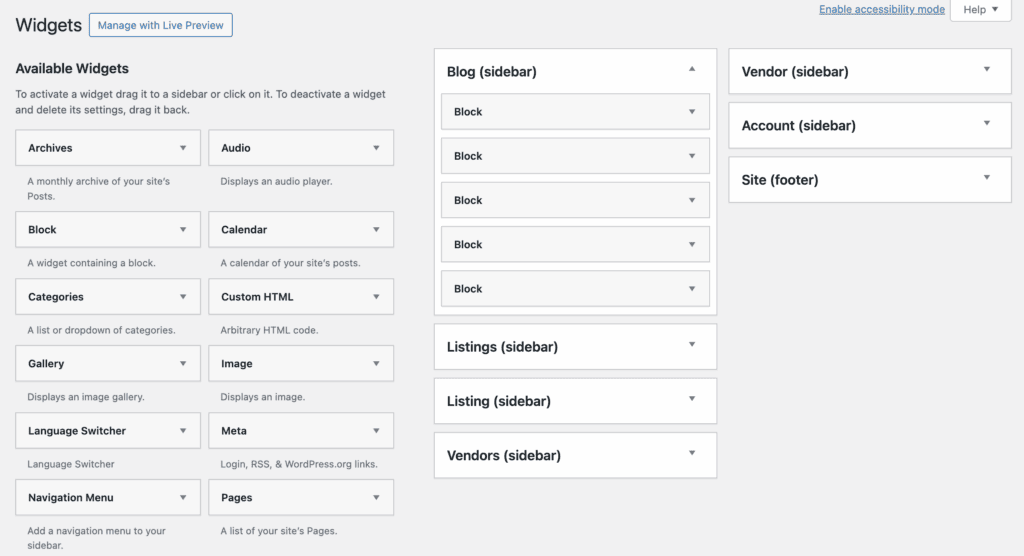Click 'Login, RSS, & WordPress.org links.' description

pos(298,465)
